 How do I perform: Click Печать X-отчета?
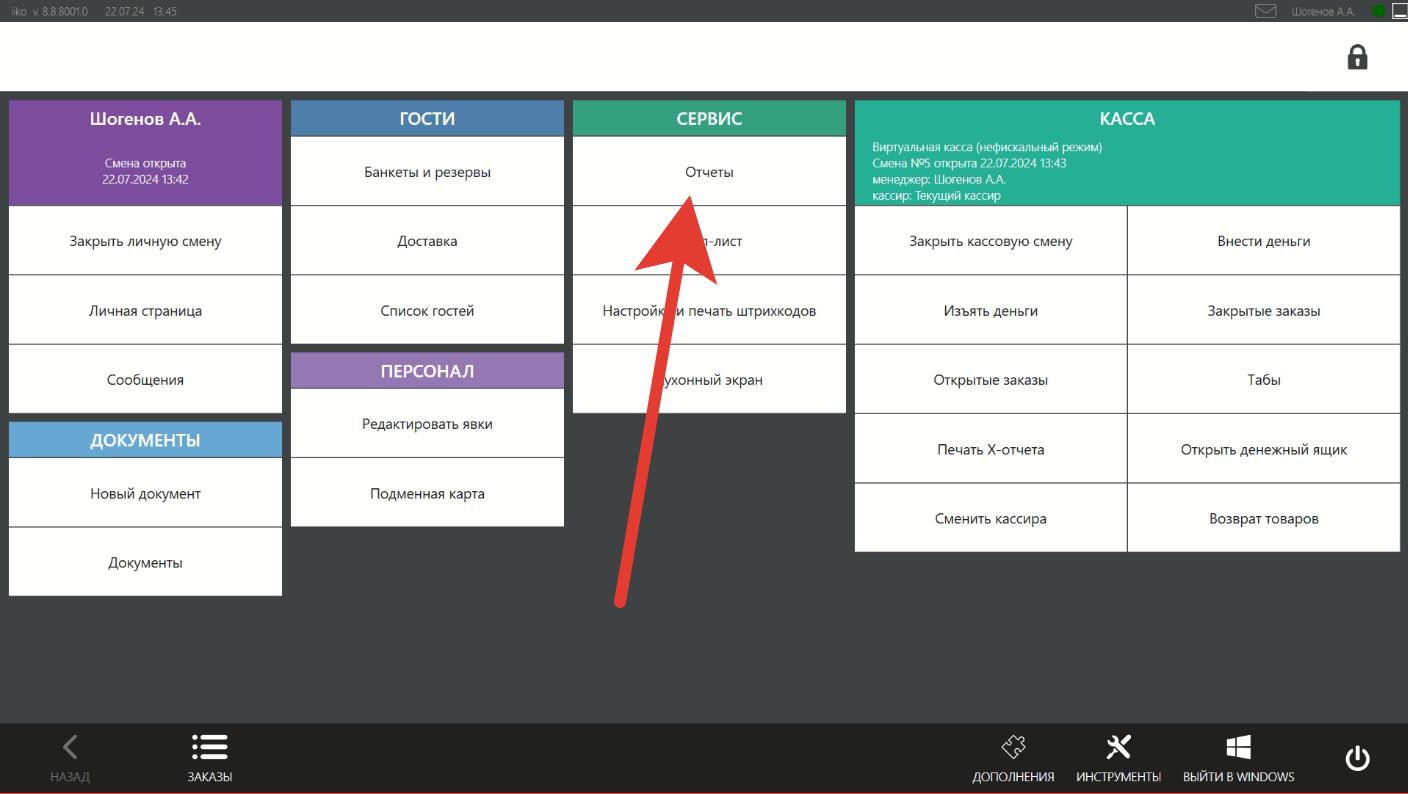991,449
